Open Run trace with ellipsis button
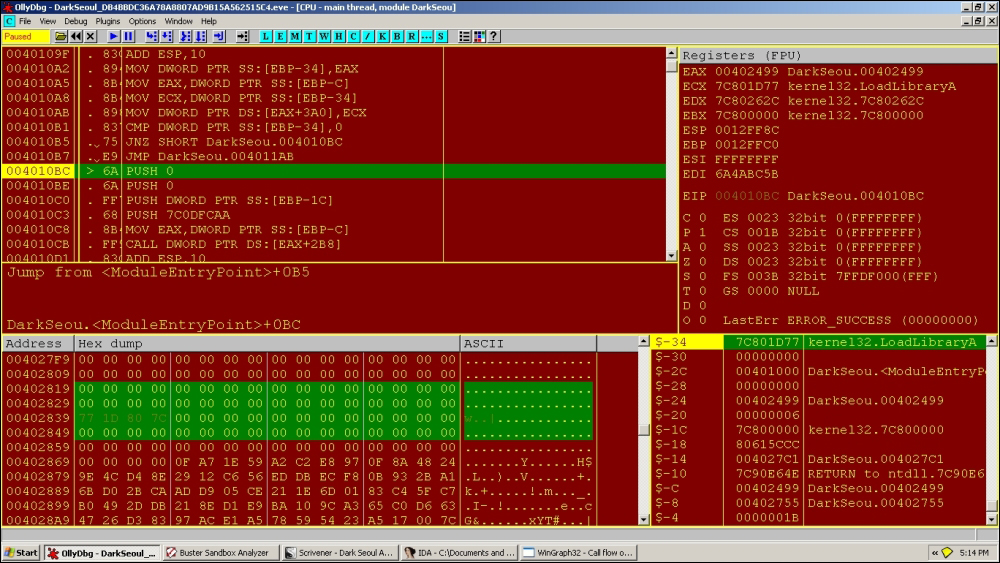The image size is (1000, 563). (x=427, y=36)
